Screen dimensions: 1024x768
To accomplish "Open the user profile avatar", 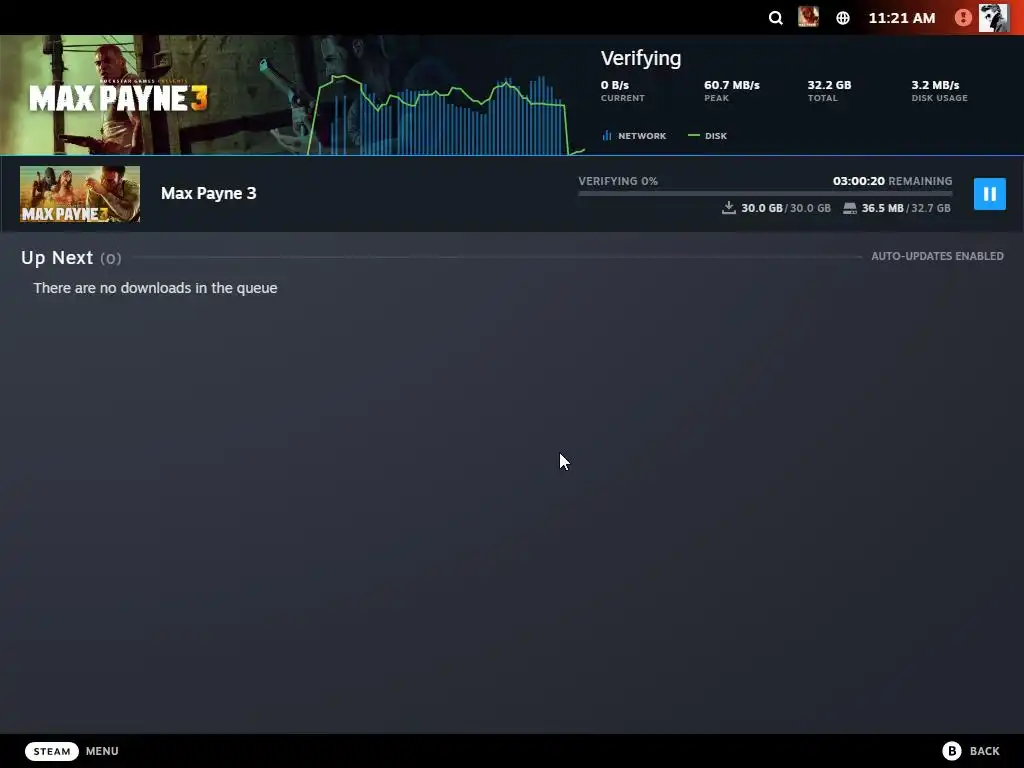I will point(993,17).
